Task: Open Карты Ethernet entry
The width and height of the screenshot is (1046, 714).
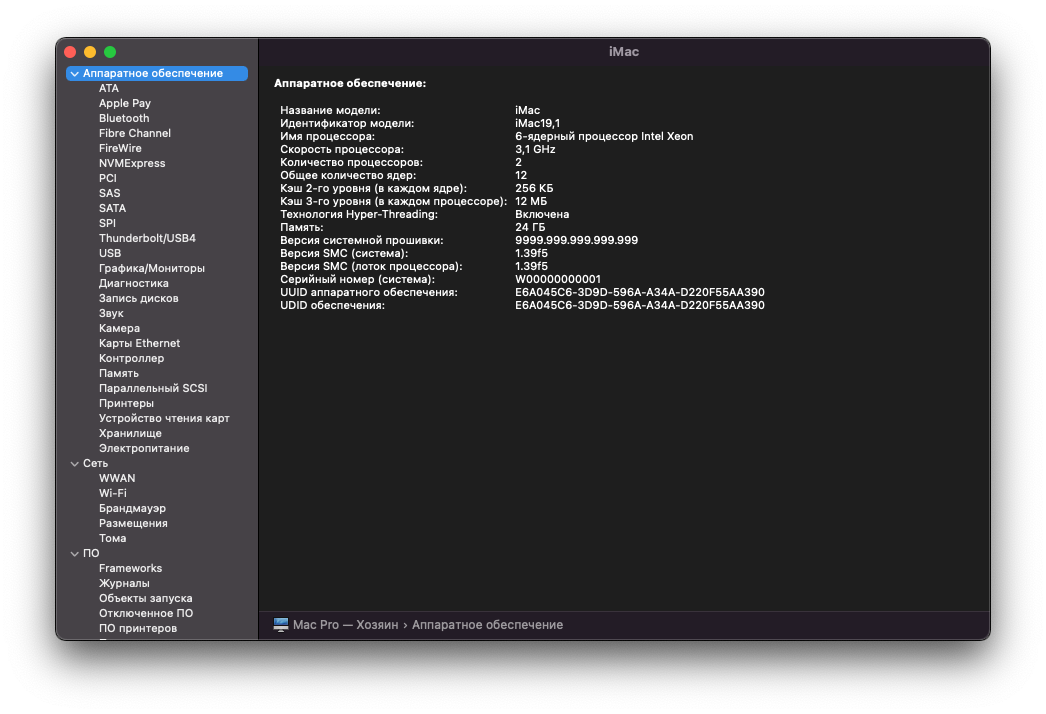Action: tap(139, 344)
